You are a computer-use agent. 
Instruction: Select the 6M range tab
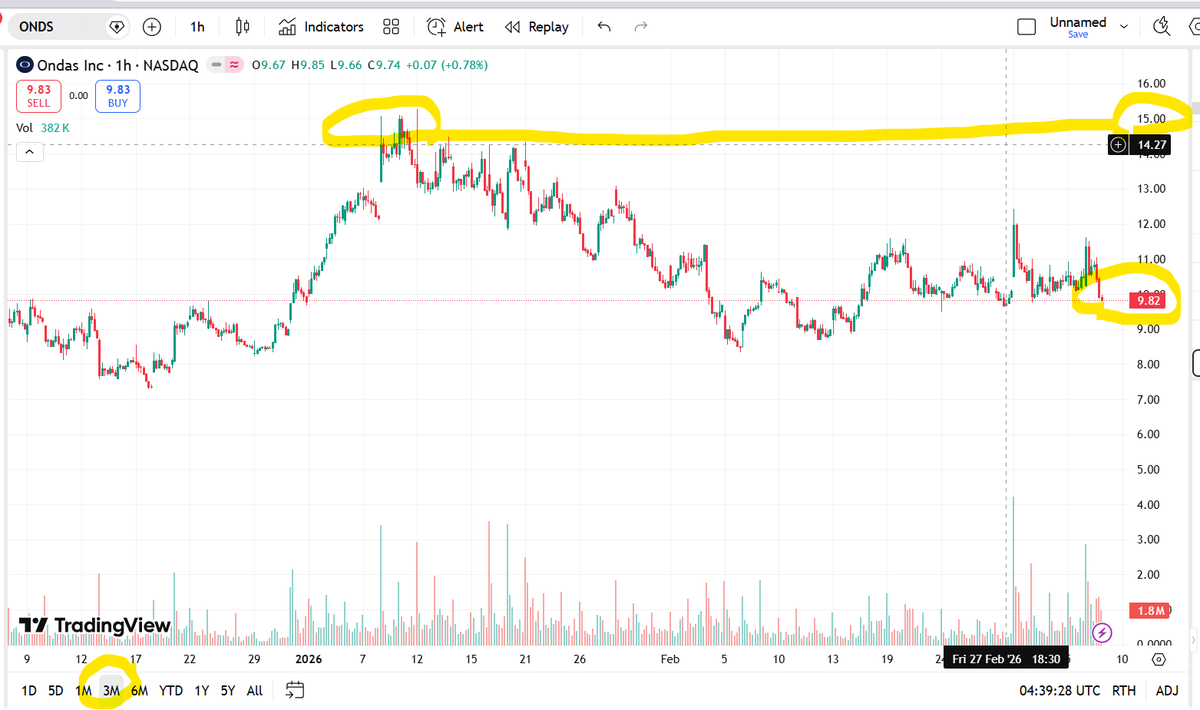click(x=139, y=690)
